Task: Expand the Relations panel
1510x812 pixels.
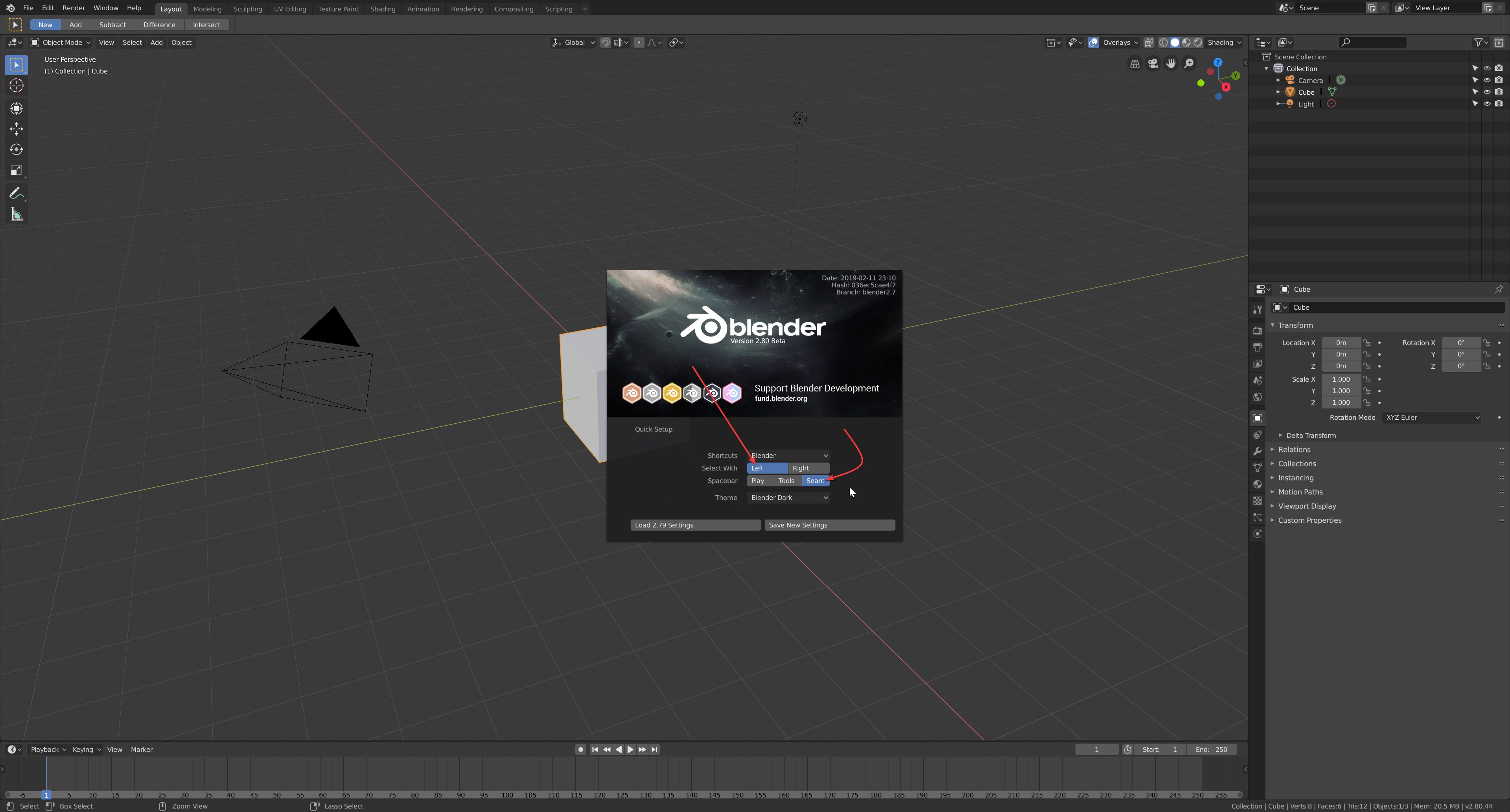Action: (1294, 449)
